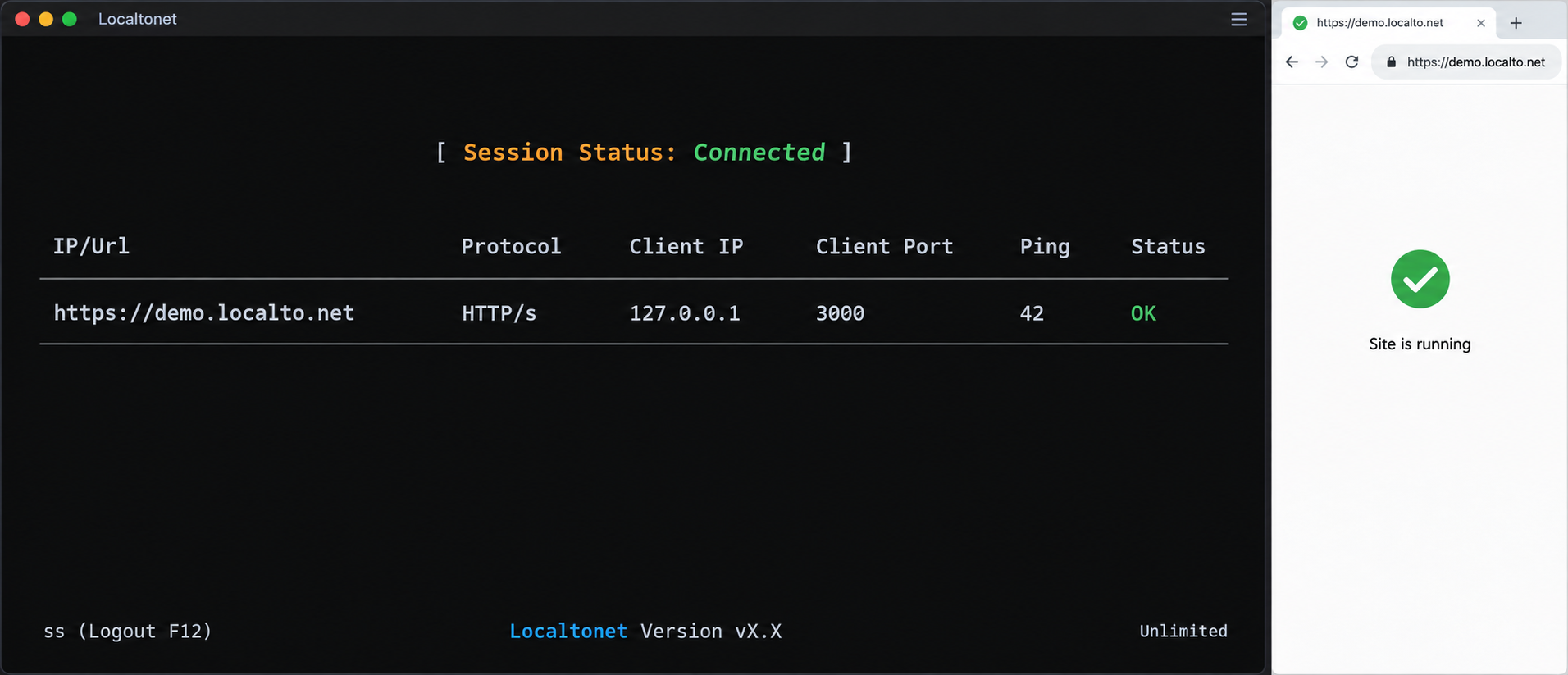Viewport: 1568px width, 675px height.
Task: Click the padlock icon in address bar
Action: click(1391, 62)
